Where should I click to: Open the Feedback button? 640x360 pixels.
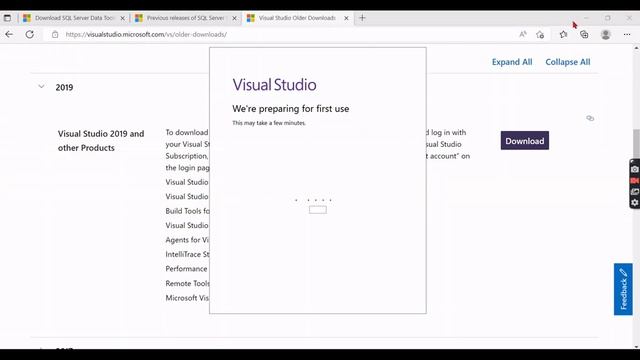coord(623,289)
